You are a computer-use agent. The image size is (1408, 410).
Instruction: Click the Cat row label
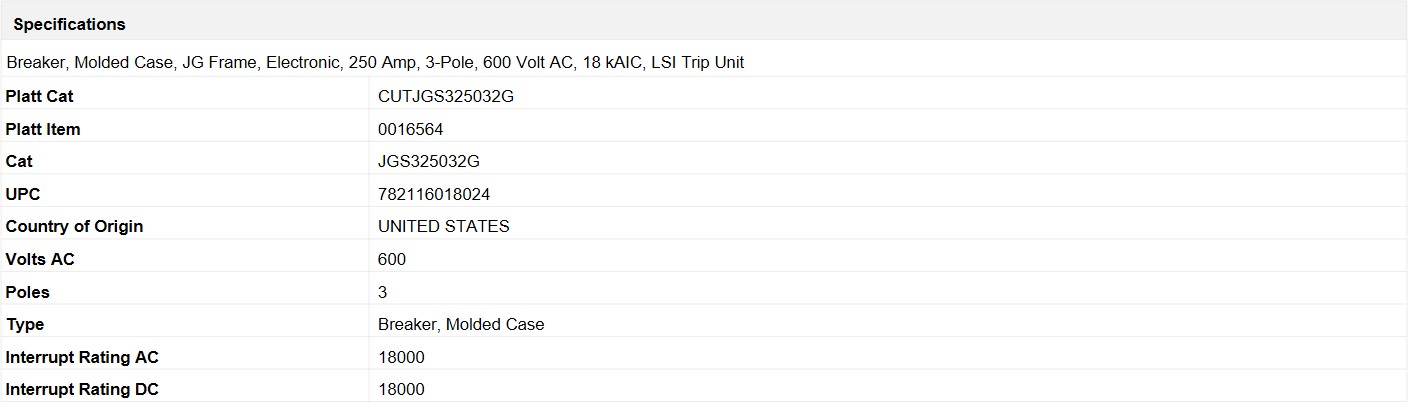tap(19, 161)
